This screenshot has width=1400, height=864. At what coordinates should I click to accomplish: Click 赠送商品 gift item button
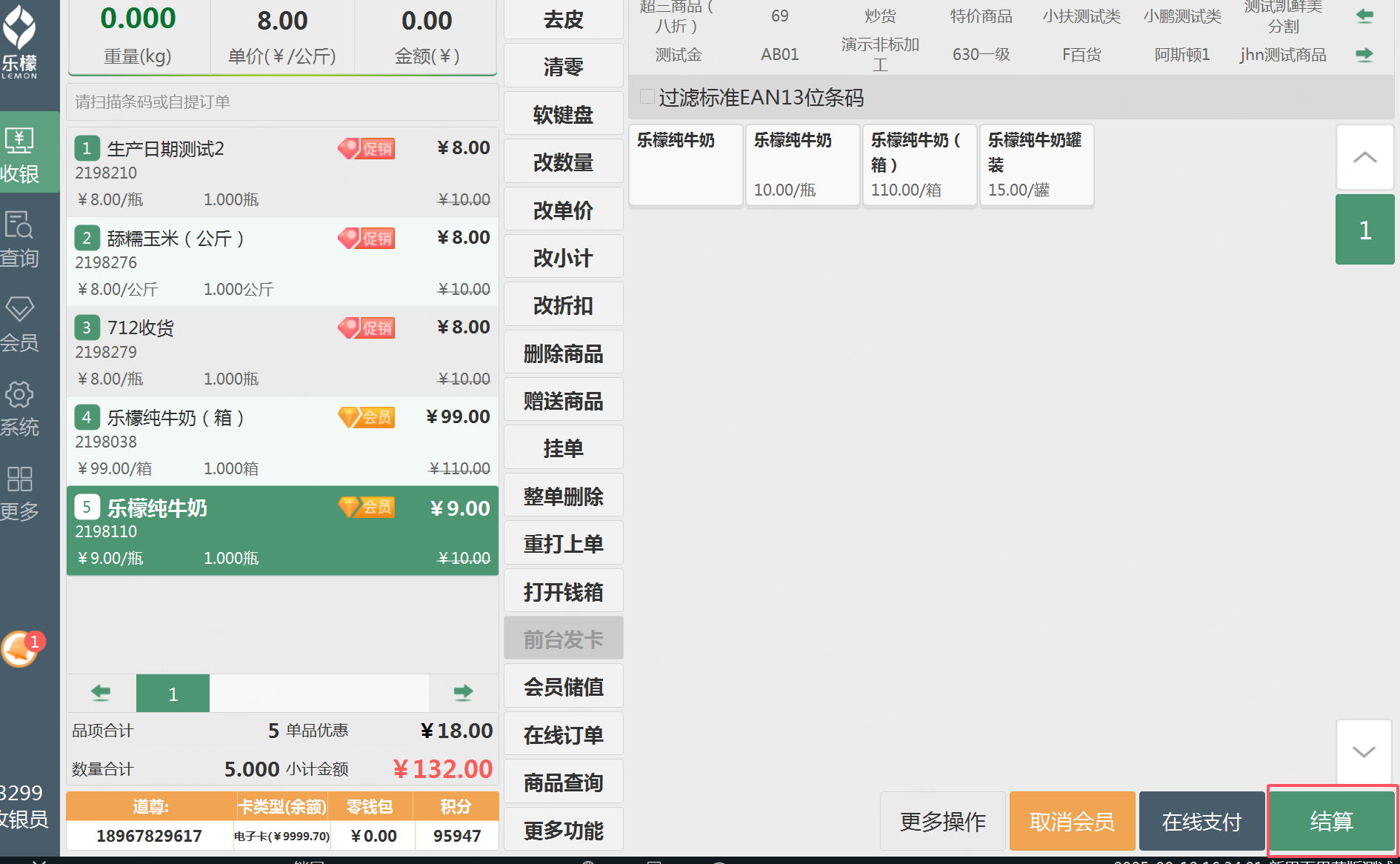click(564, 401)
